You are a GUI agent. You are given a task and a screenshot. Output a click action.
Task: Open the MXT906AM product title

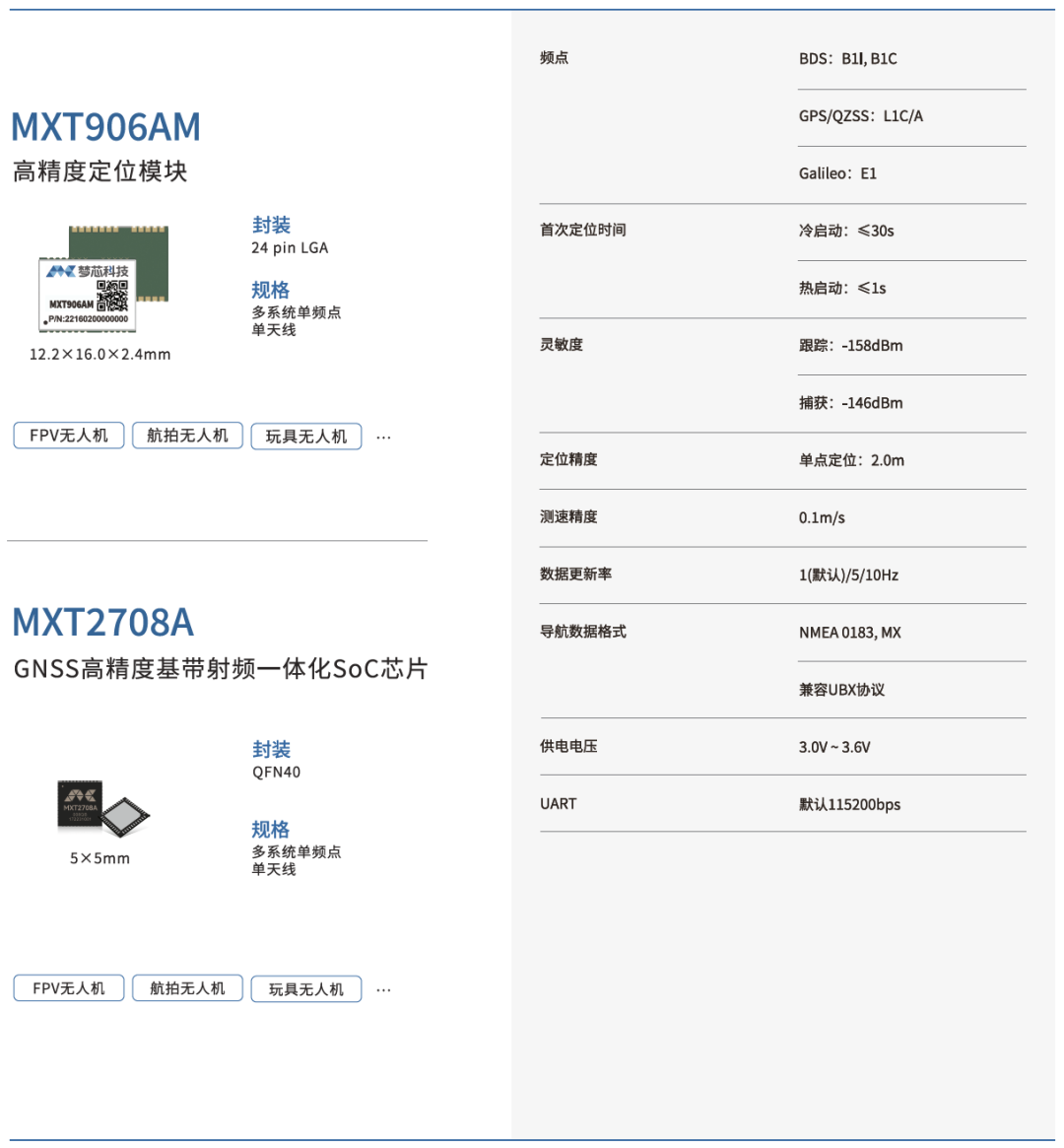tap(106, 127)
